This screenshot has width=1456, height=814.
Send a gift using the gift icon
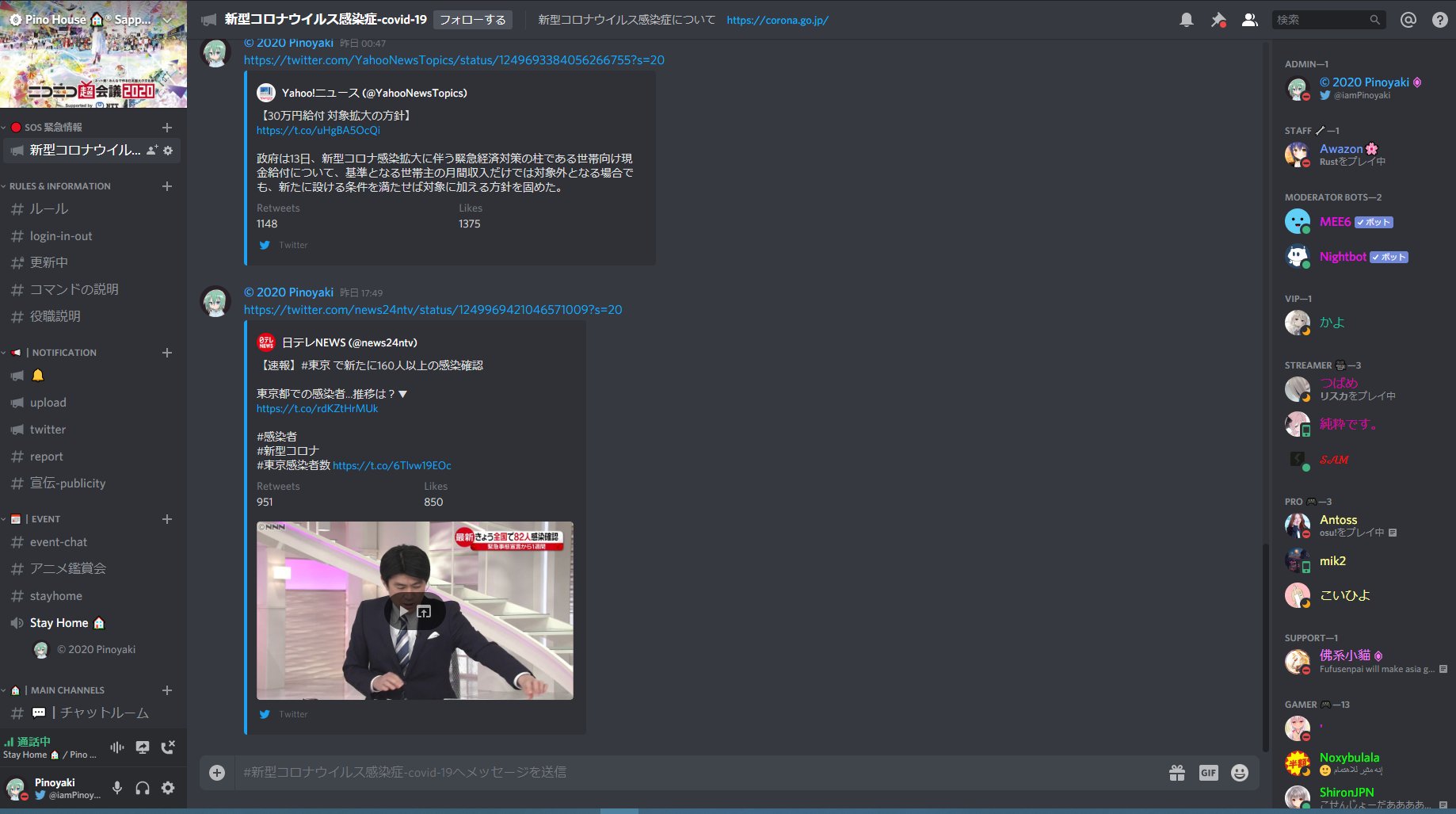tap(1177, 772)
